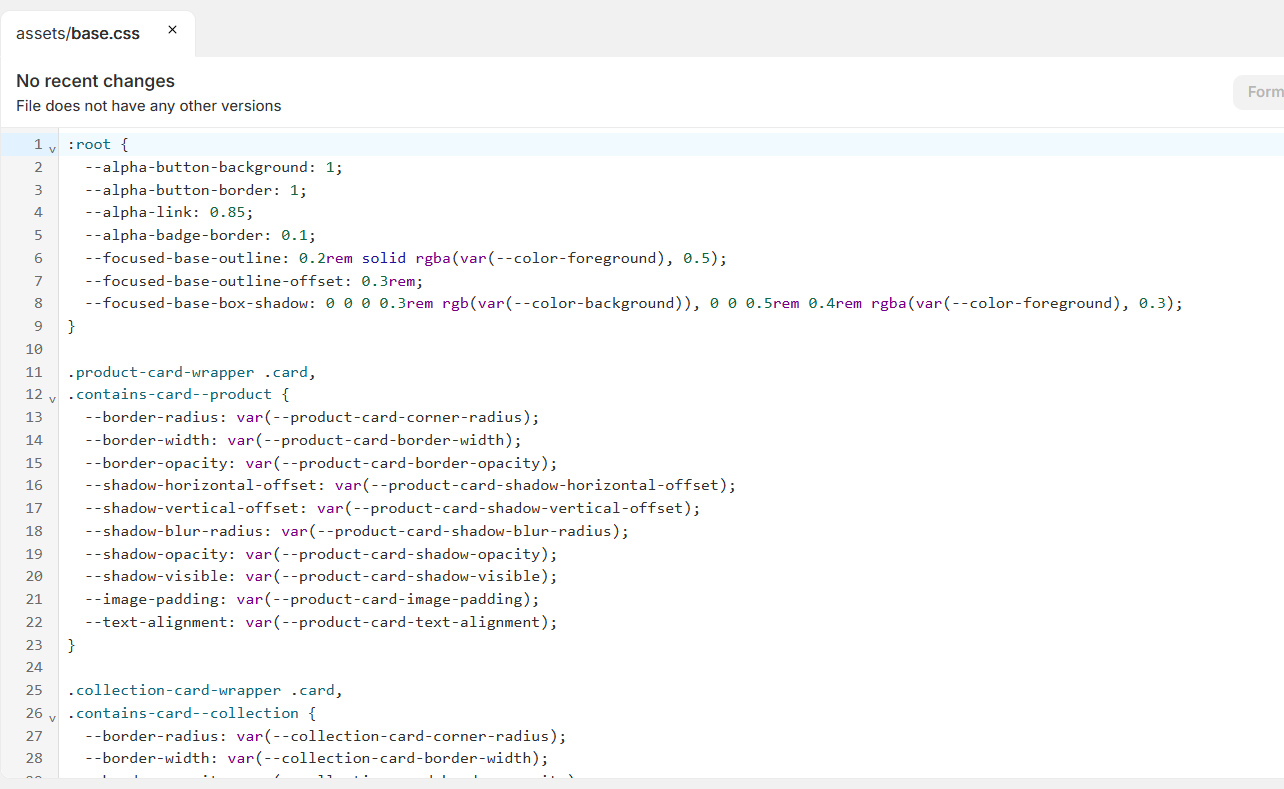Click line number 24 in the gutter
Image resolution: width=1284 pixels, height=789 pixels.
(34, 667)
